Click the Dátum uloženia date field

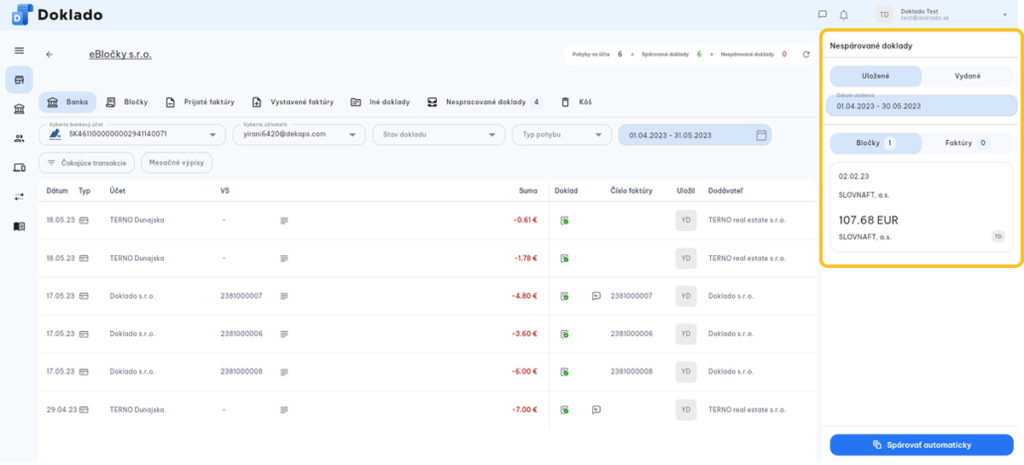(x=921, y=106)
